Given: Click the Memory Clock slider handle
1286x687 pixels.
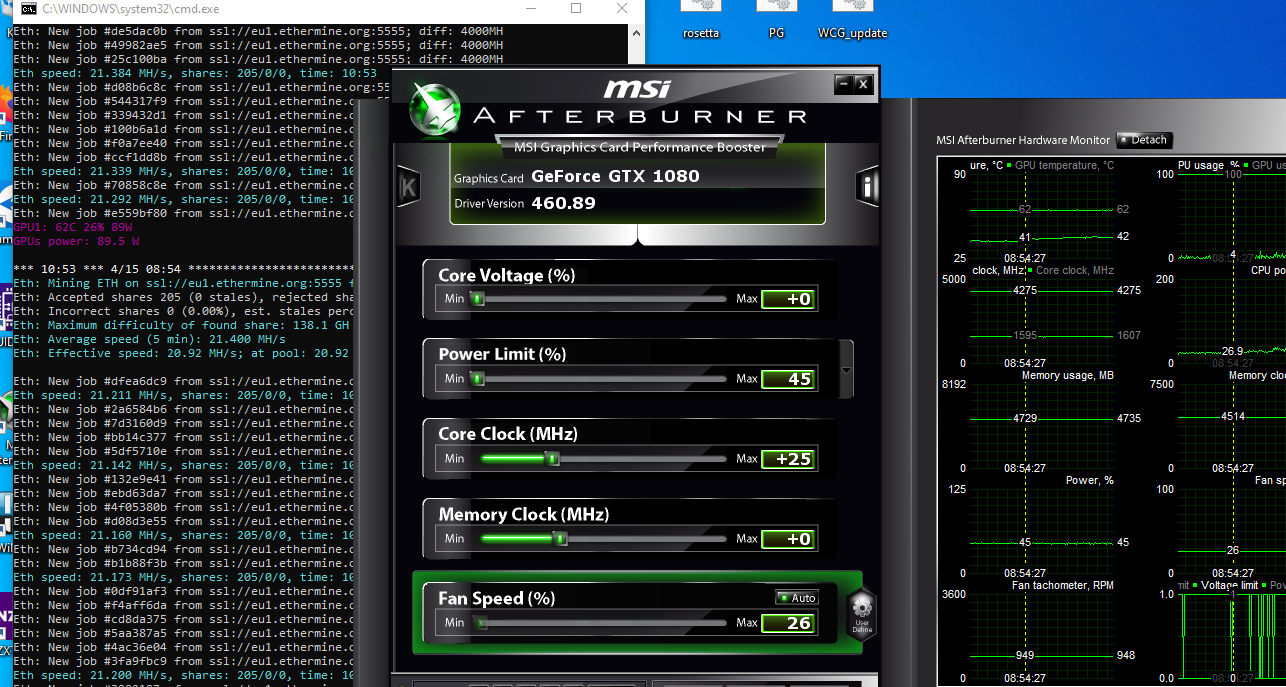Looking at the screenshot, I should (x=561, y=539).
